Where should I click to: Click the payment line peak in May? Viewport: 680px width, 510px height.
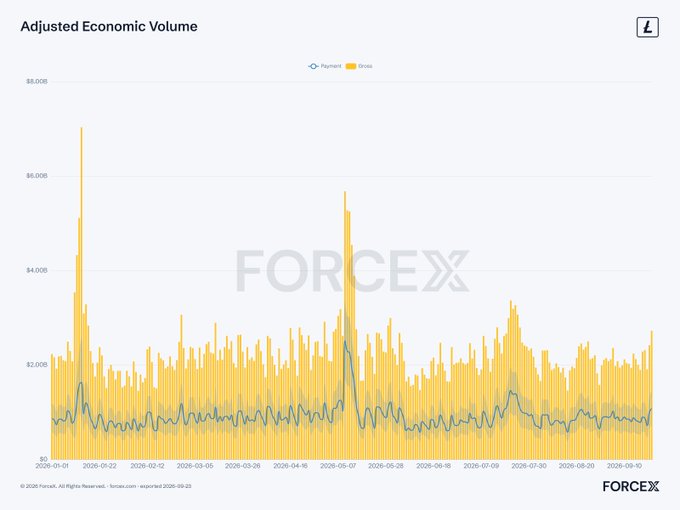pyautogui.click(x=345, y=341)
